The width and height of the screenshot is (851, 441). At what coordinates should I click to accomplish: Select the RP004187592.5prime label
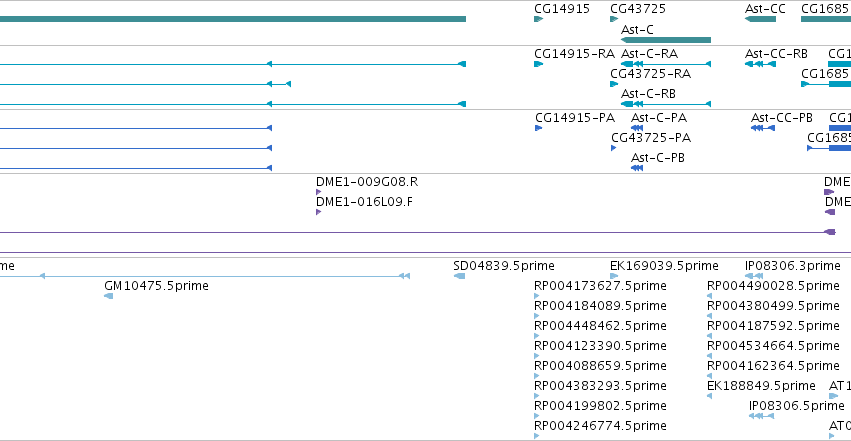coord(773,326)
